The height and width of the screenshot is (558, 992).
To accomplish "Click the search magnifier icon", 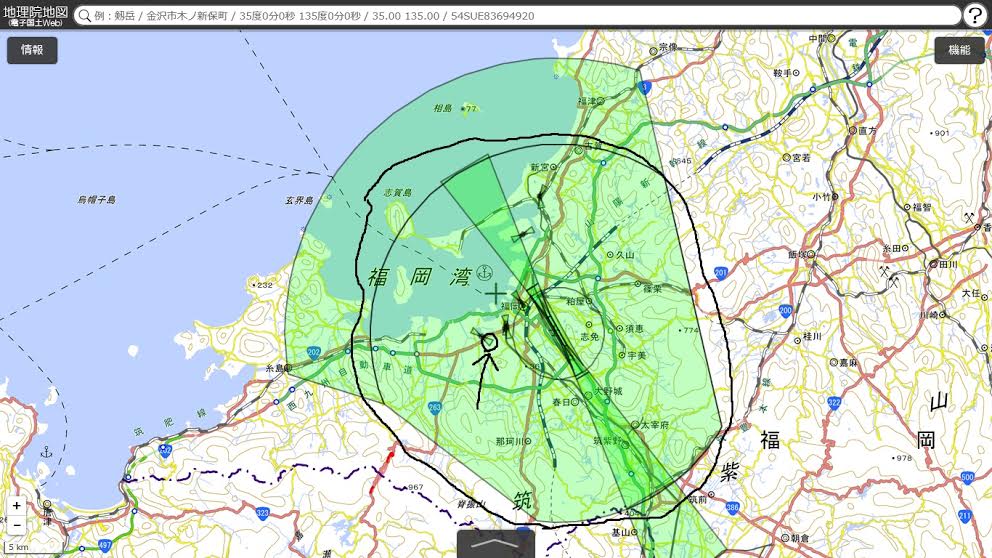I will 85,16.
